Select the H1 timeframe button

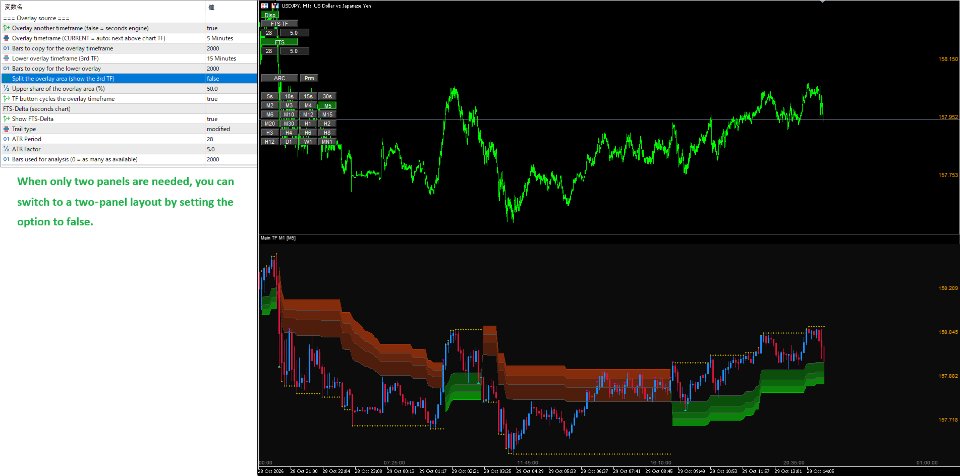[x=308, y=123]
